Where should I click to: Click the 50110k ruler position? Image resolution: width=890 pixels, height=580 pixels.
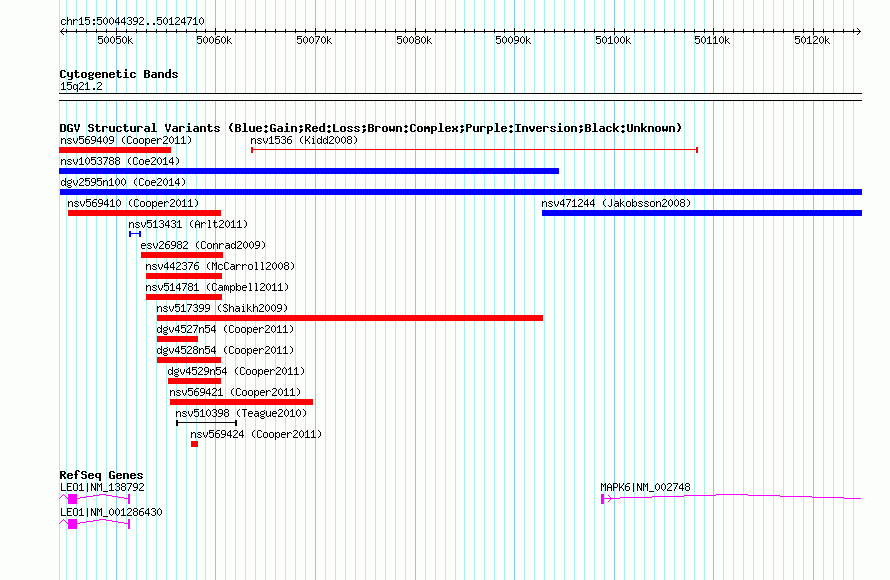coord(712,40)
